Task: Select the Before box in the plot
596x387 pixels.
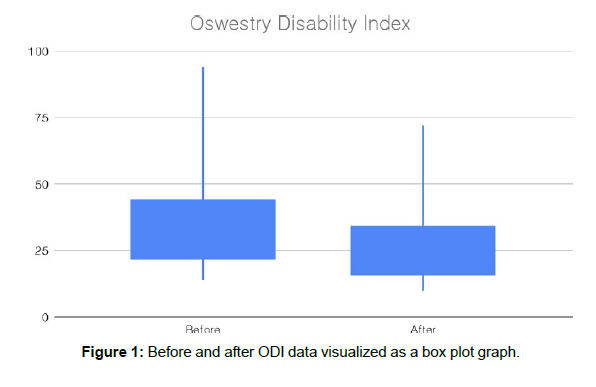Action: [203, 229]
